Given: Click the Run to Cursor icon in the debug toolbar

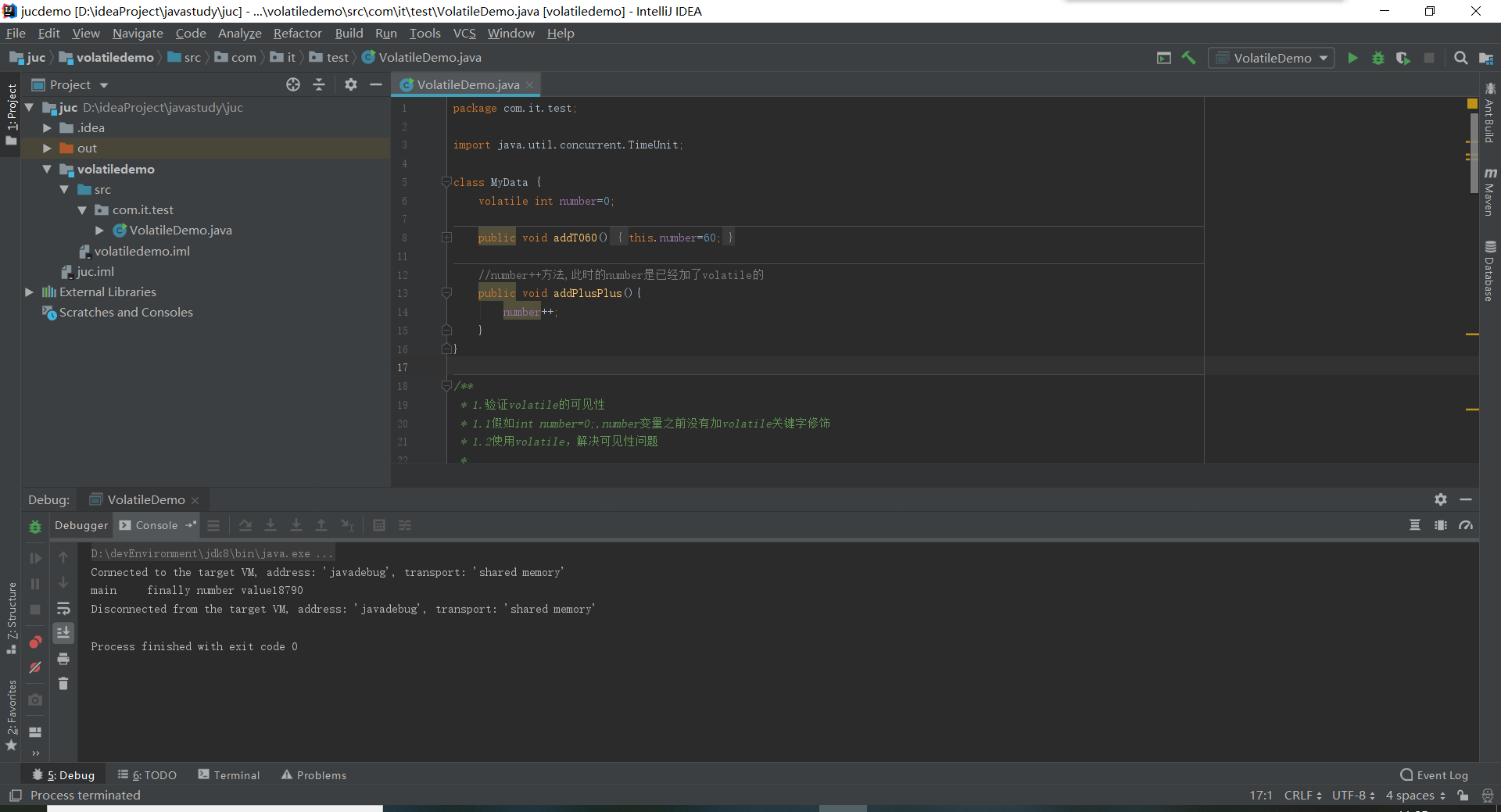Looking at the screenshot, I should pos(347,525).
